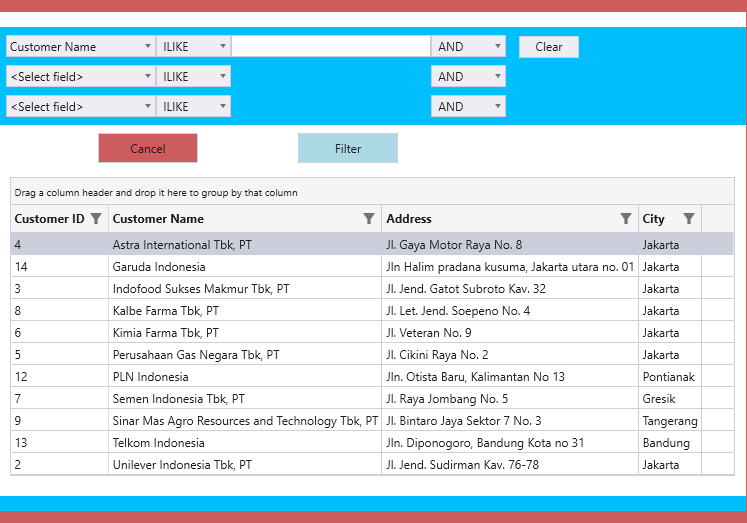Select Astra International Tbk, PT row
The height and width of the screenshot is (523, 747).
pos(372,245)
